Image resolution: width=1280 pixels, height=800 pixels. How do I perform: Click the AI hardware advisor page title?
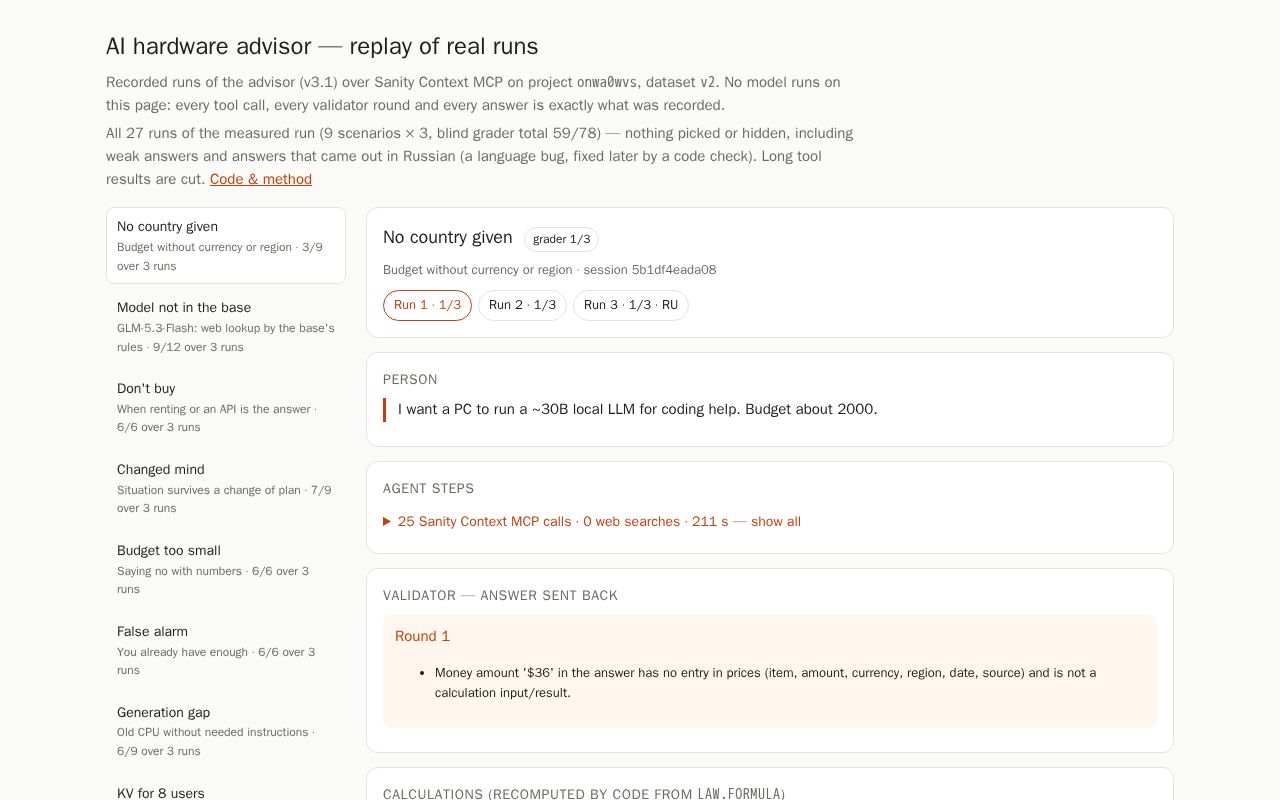[x=322, y=46]
